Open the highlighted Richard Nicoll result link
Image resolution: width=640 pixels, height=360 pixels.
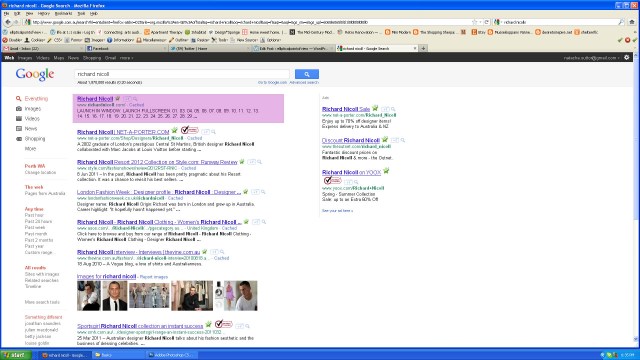[95, 99]
